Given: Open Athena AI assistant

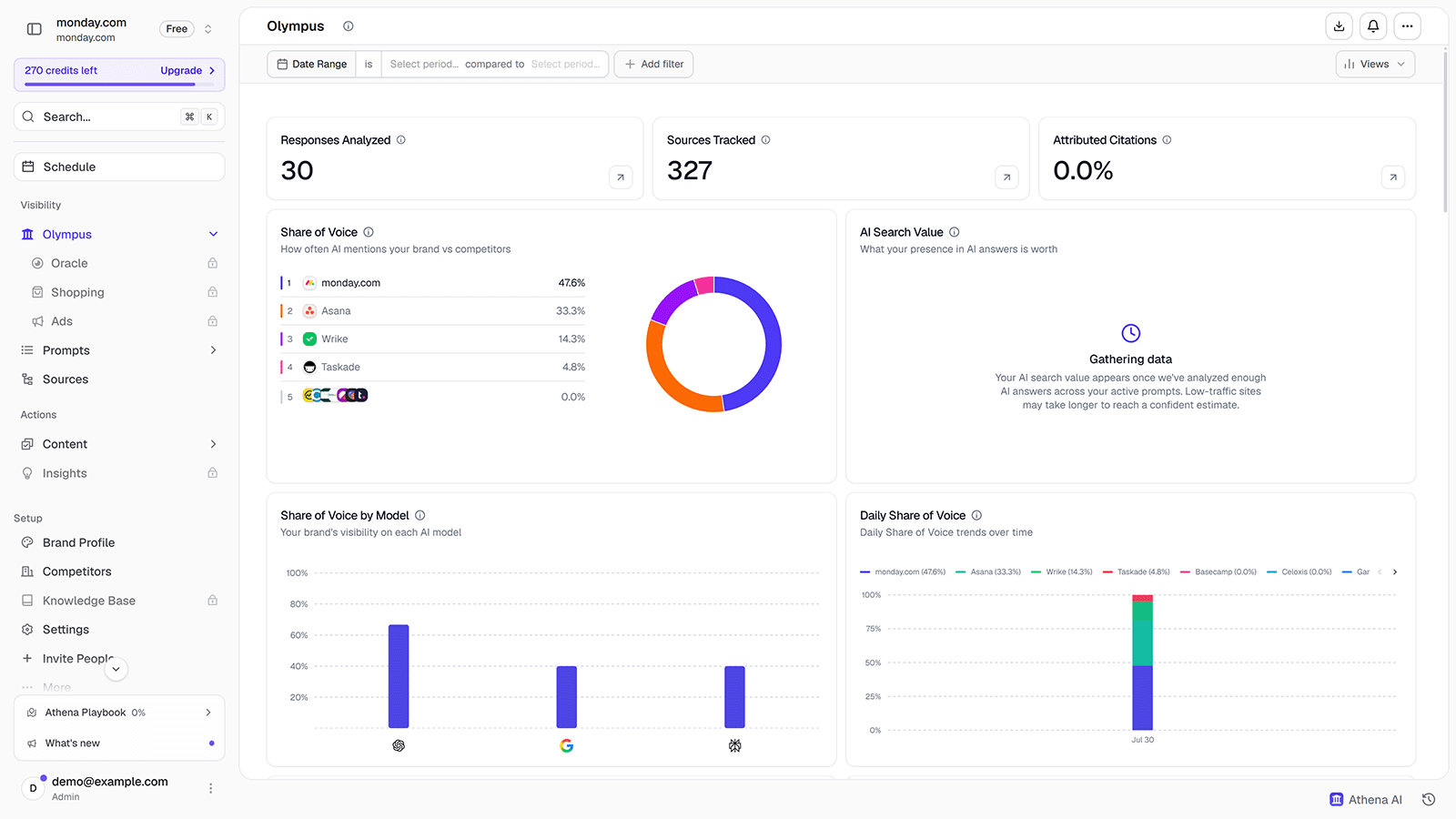Looking at the screenshot, I should 1366,800.
